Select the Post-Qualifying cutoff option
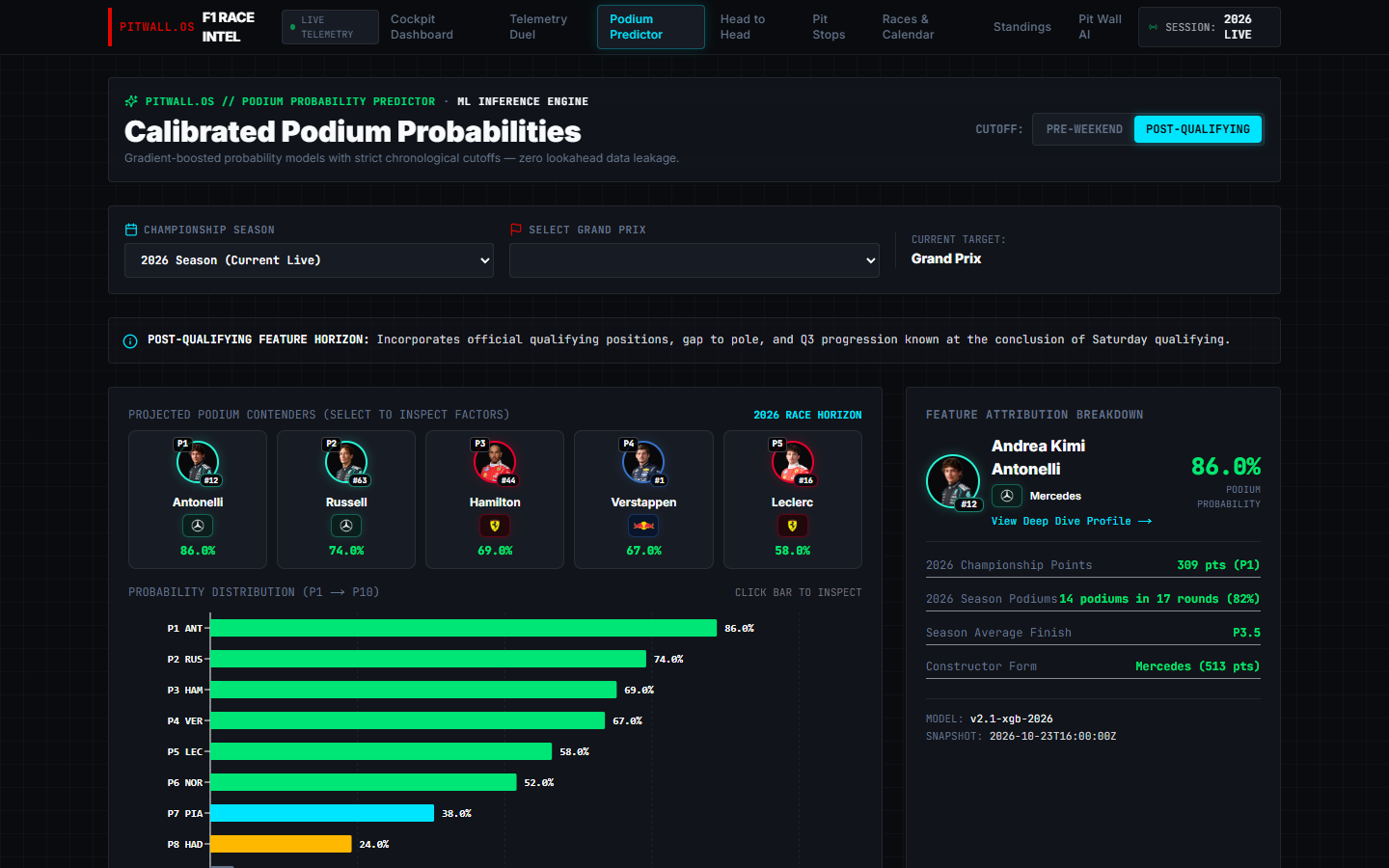This screenshot has height=868, width=1389. click(x=1198, y=129)
